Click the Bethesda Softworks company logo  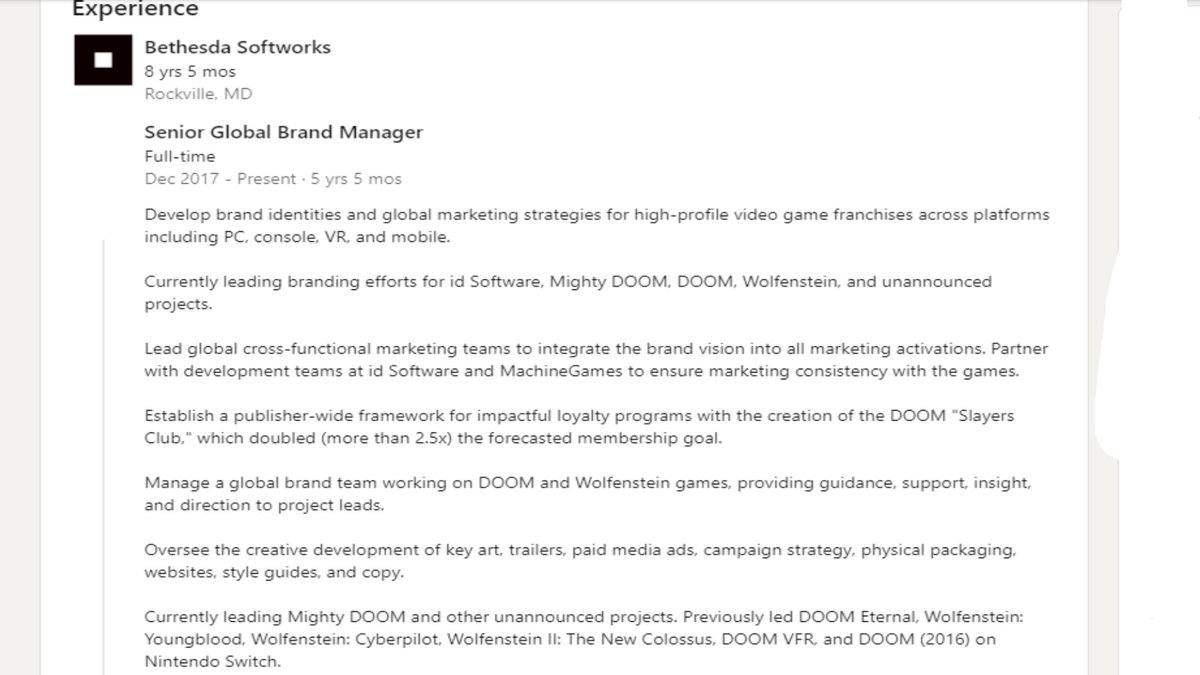pyautogui.click(x=103, y=60)
